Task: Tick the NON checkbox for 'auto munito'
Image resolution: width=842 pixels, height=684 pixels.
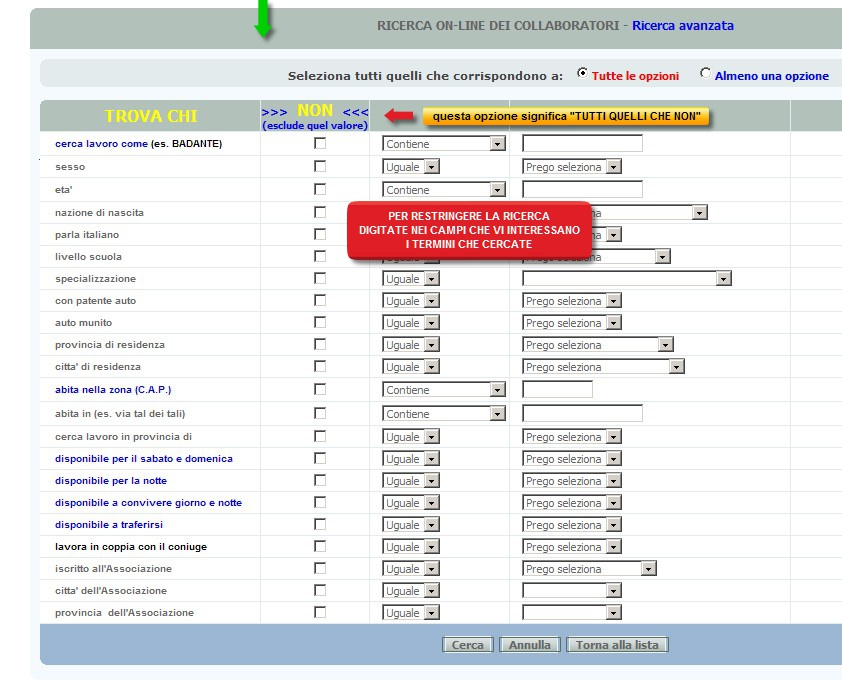Action: pos(320,323)
